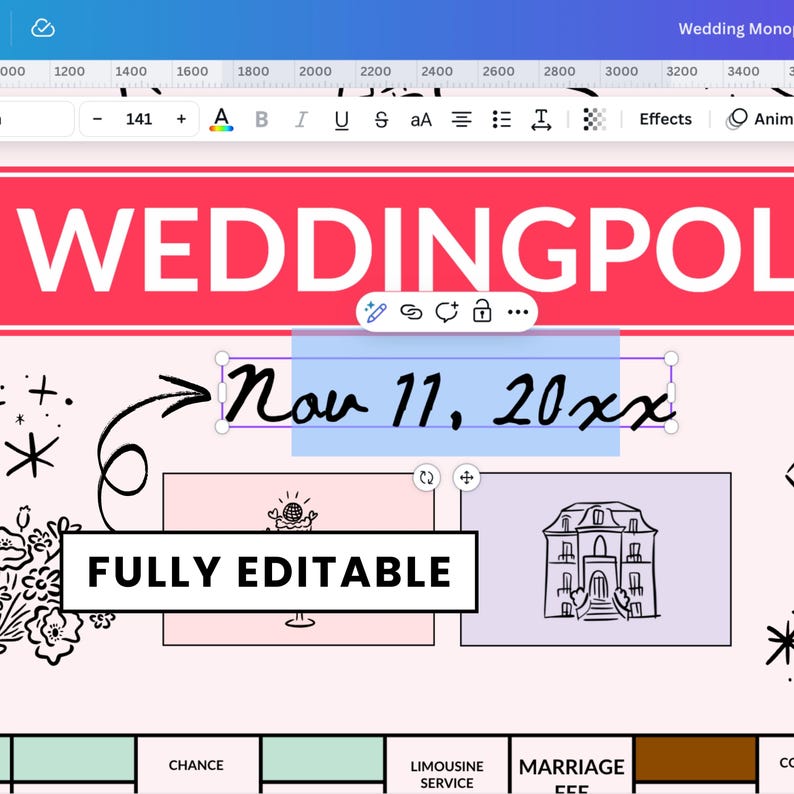
Task: Toggle underline formatting
Action: point(342,120)
